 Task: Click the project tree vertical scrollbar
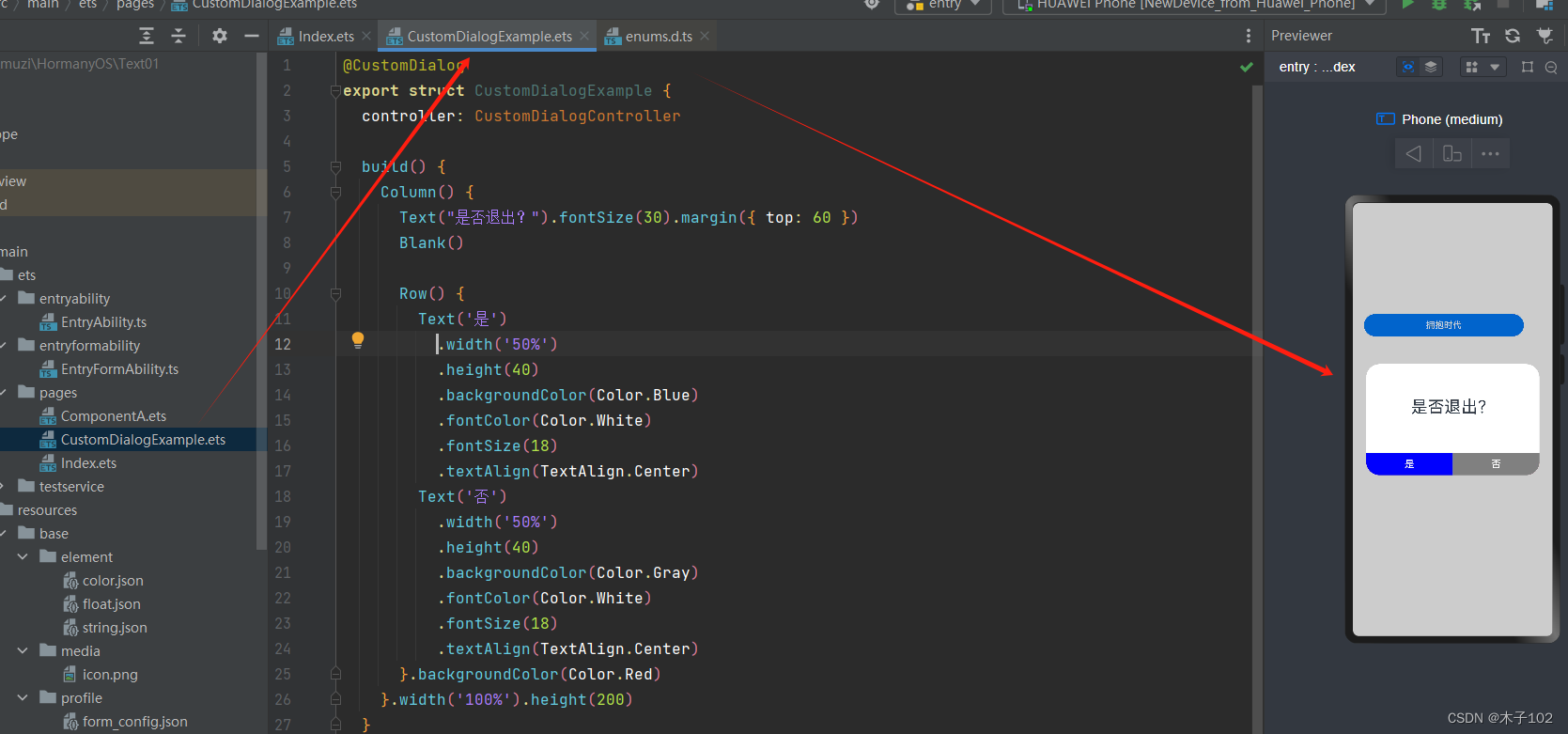click(260, 301)
